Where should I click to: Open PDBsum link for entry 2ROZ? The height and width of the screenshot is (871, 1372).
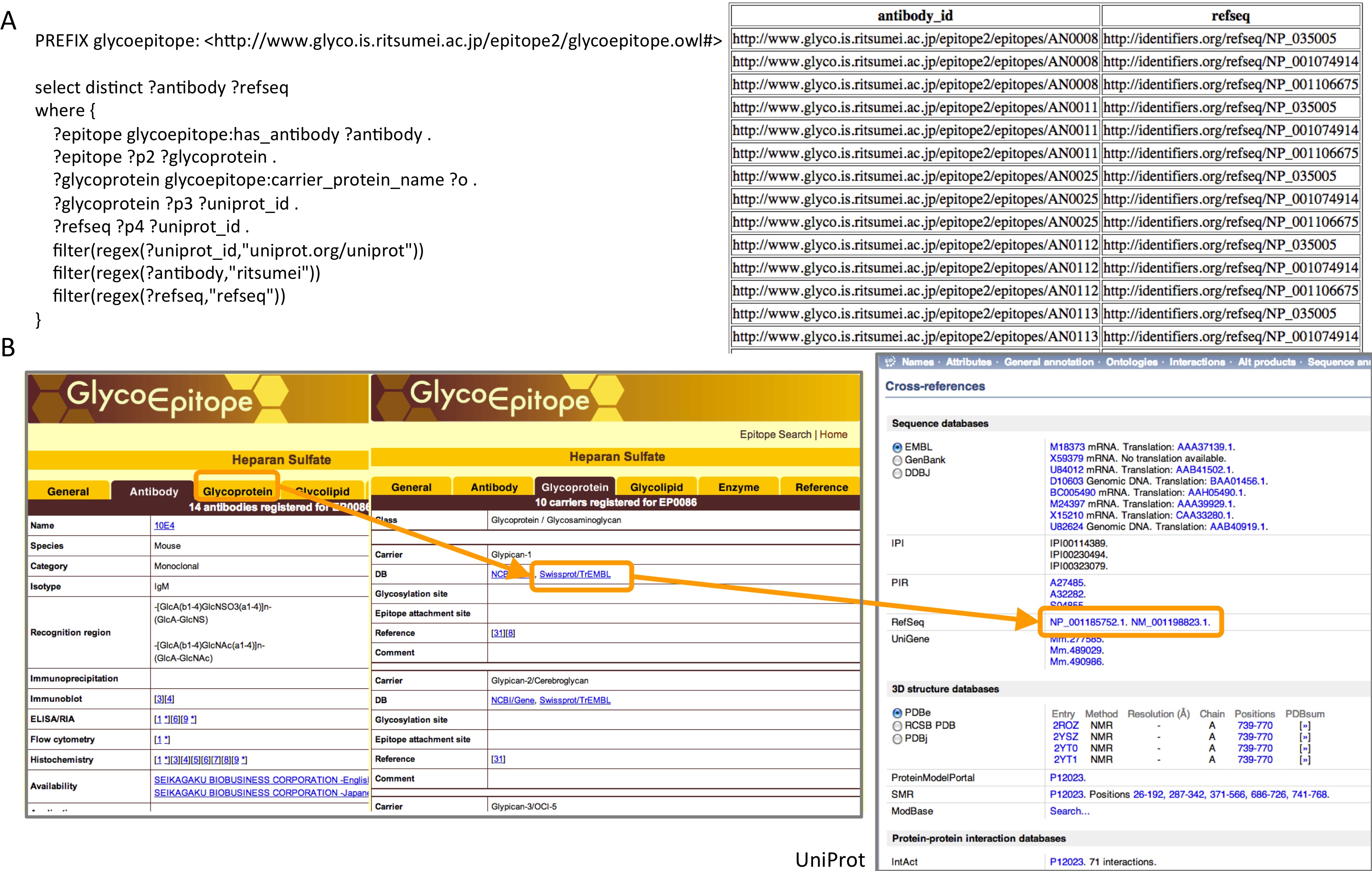[1304, 726]
